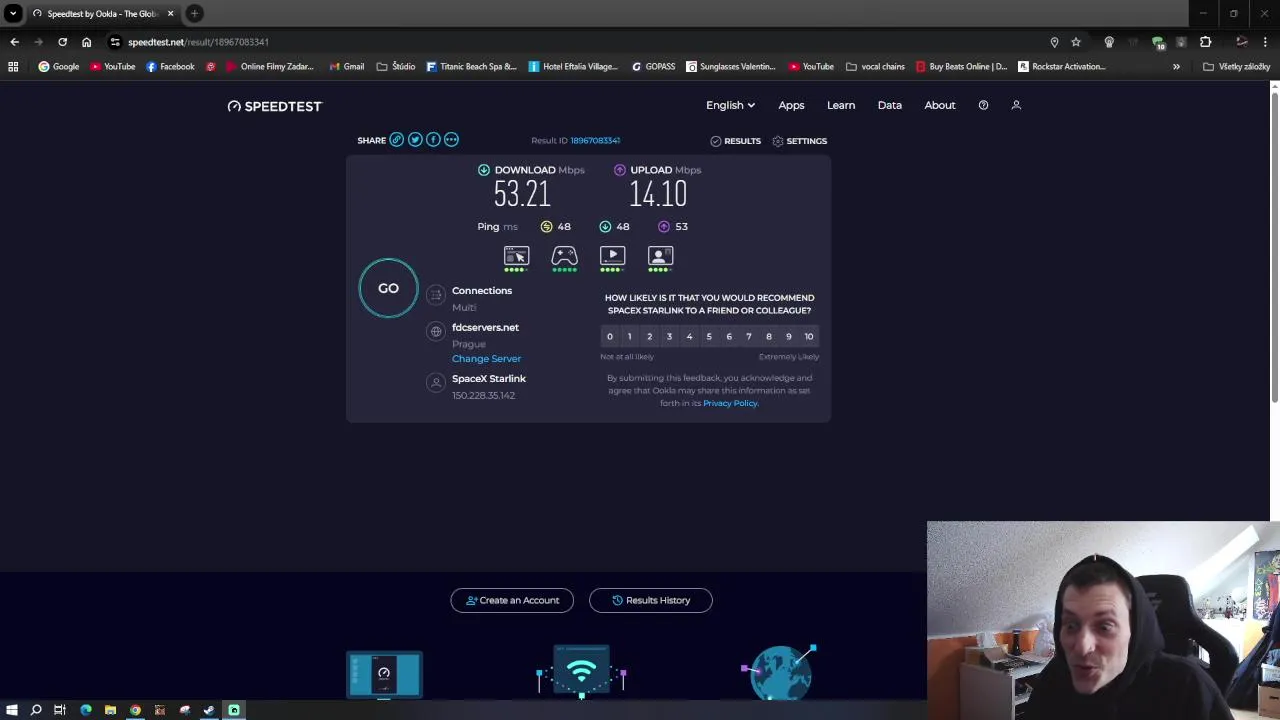1280x720 pixels.
Task: Open the English language dropdown
Action: coord(730,105)
